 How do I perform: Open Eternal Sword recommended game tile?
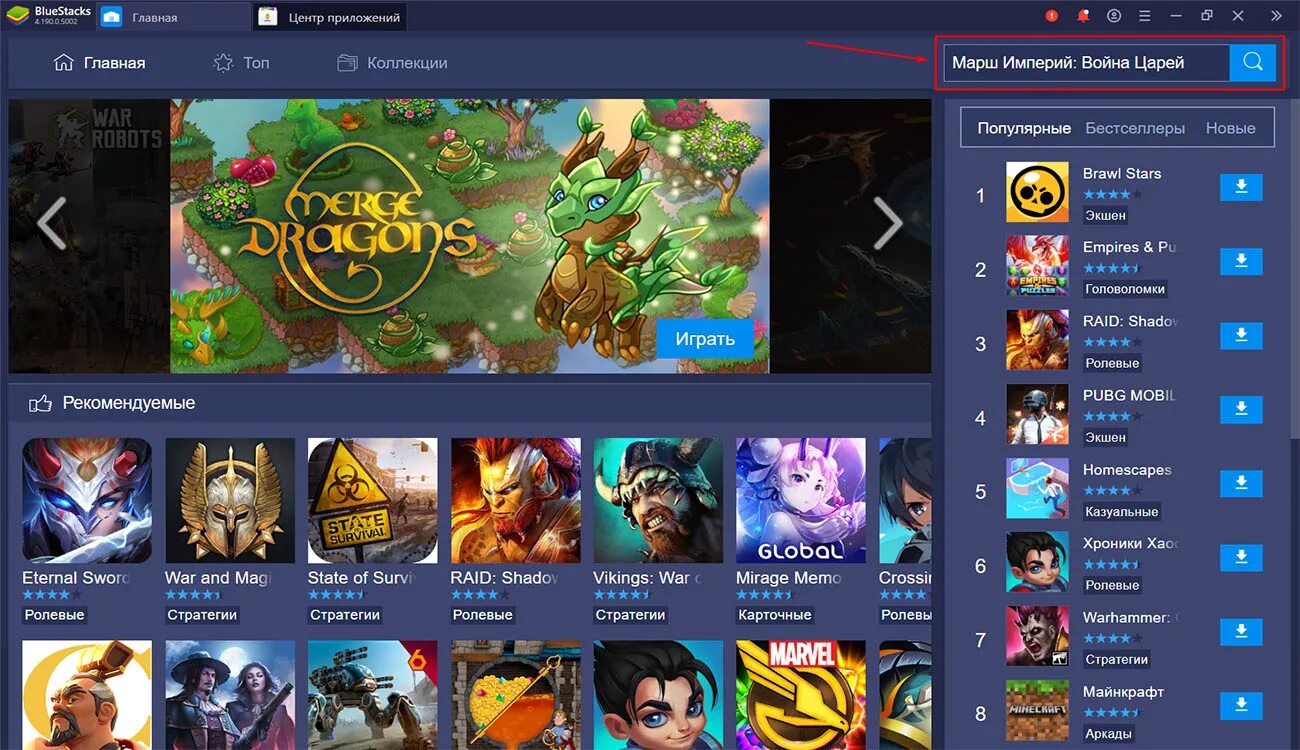[87, 500]
